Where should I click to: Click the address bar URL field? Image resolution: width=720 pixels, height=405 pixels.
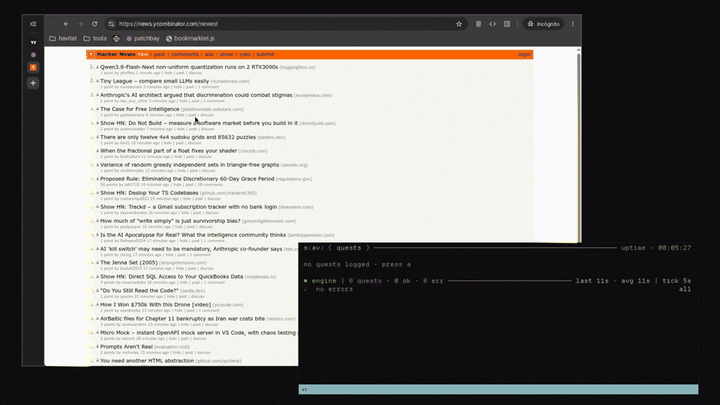(x=285, y=24)
